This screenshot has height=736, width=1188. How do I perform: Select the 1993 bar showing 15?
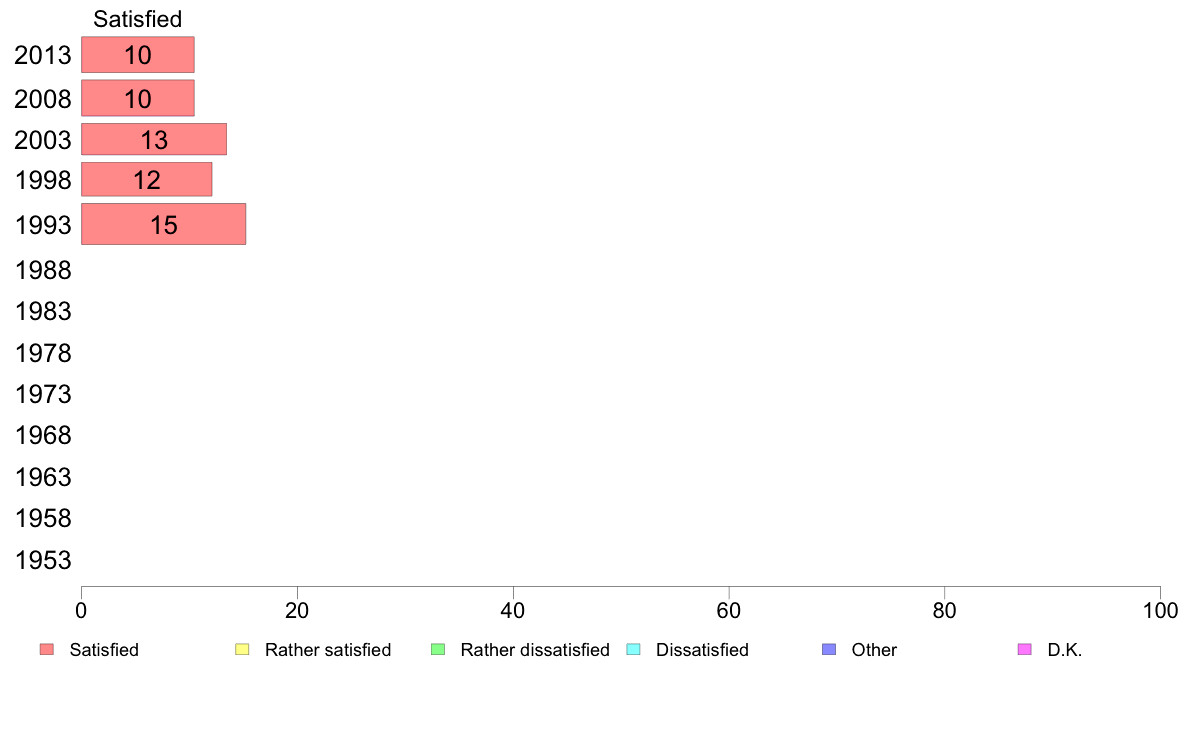pyautogui.click(x=164, y=224)
